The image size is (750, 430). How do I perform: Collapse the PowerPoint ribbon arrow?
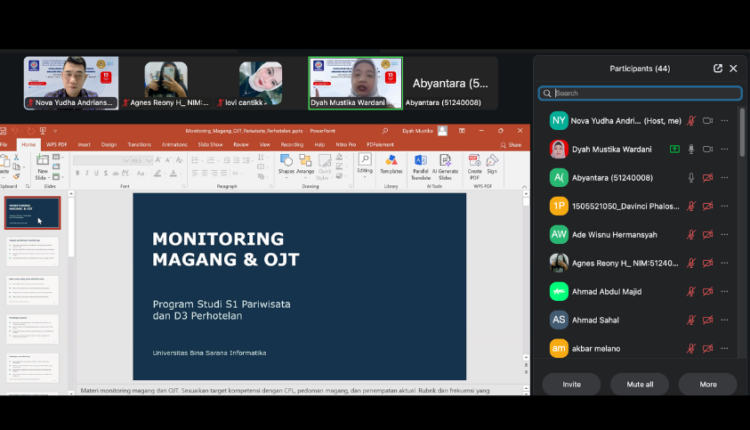point(524,187)
